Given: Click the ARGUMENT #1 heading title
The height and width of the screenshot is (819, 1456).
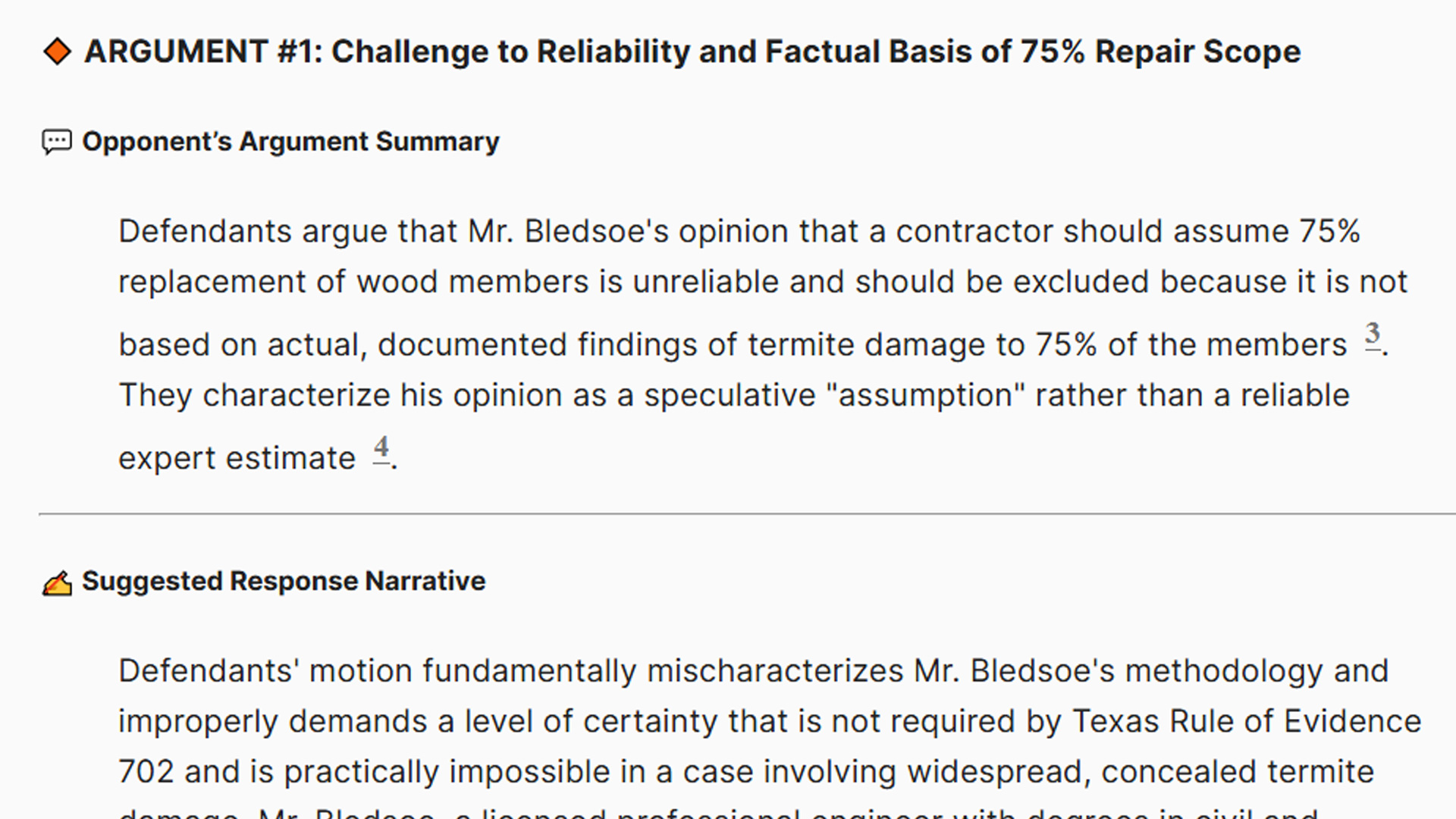Looking at the screenshot, I should [692, 52].
